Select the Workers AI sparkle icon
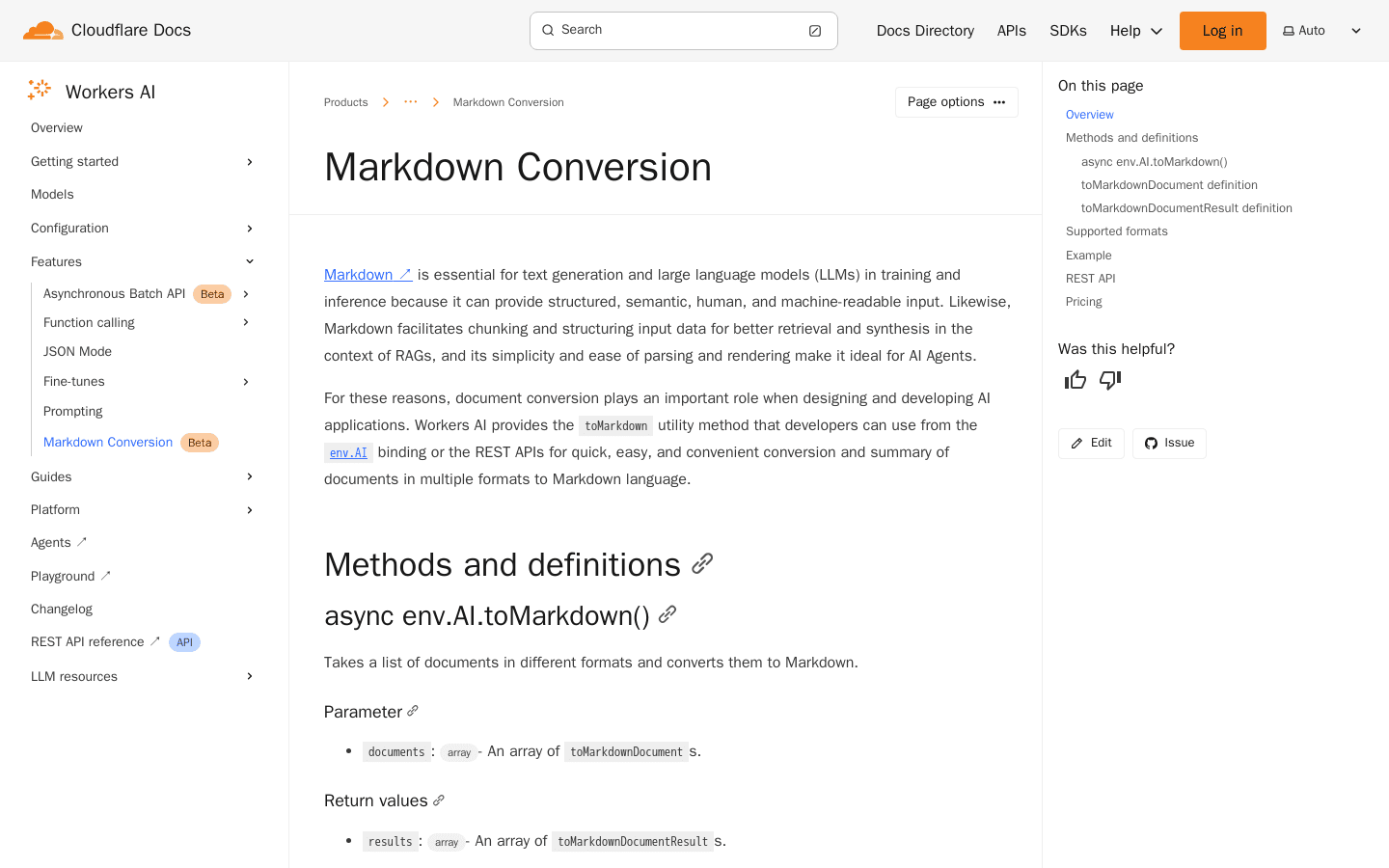 click(39, 90)
